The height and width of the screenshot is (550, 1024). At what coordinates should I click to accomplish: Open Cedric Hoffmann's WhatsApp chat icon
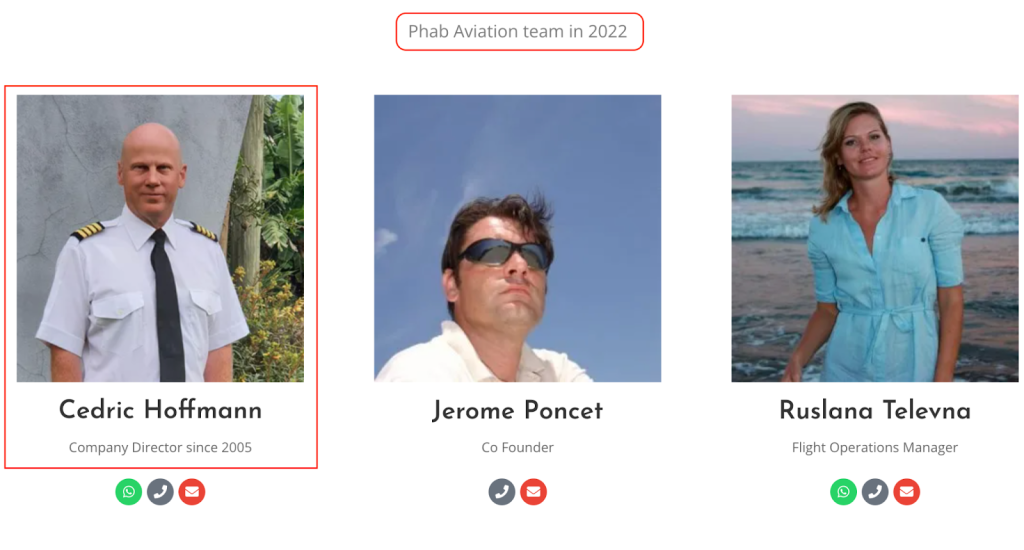click(129, 492)
